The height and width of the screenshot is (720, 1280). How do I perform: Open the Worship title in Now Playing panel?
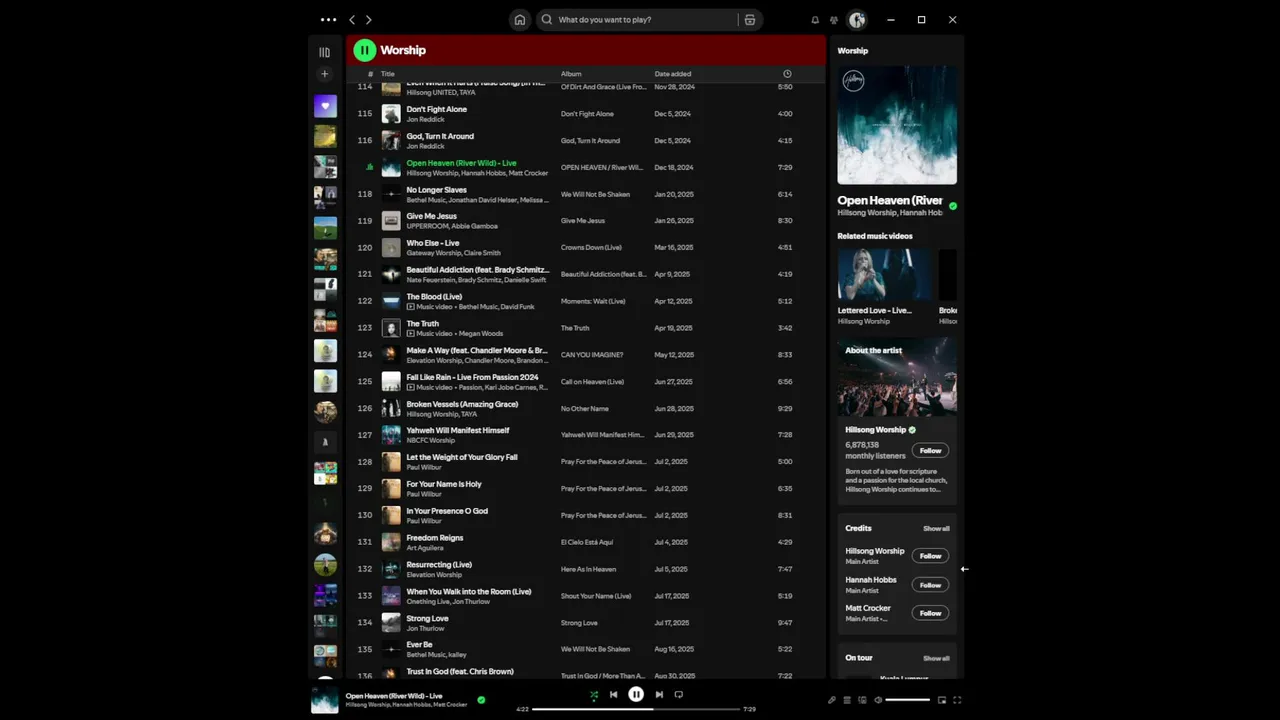click(853, 51)
